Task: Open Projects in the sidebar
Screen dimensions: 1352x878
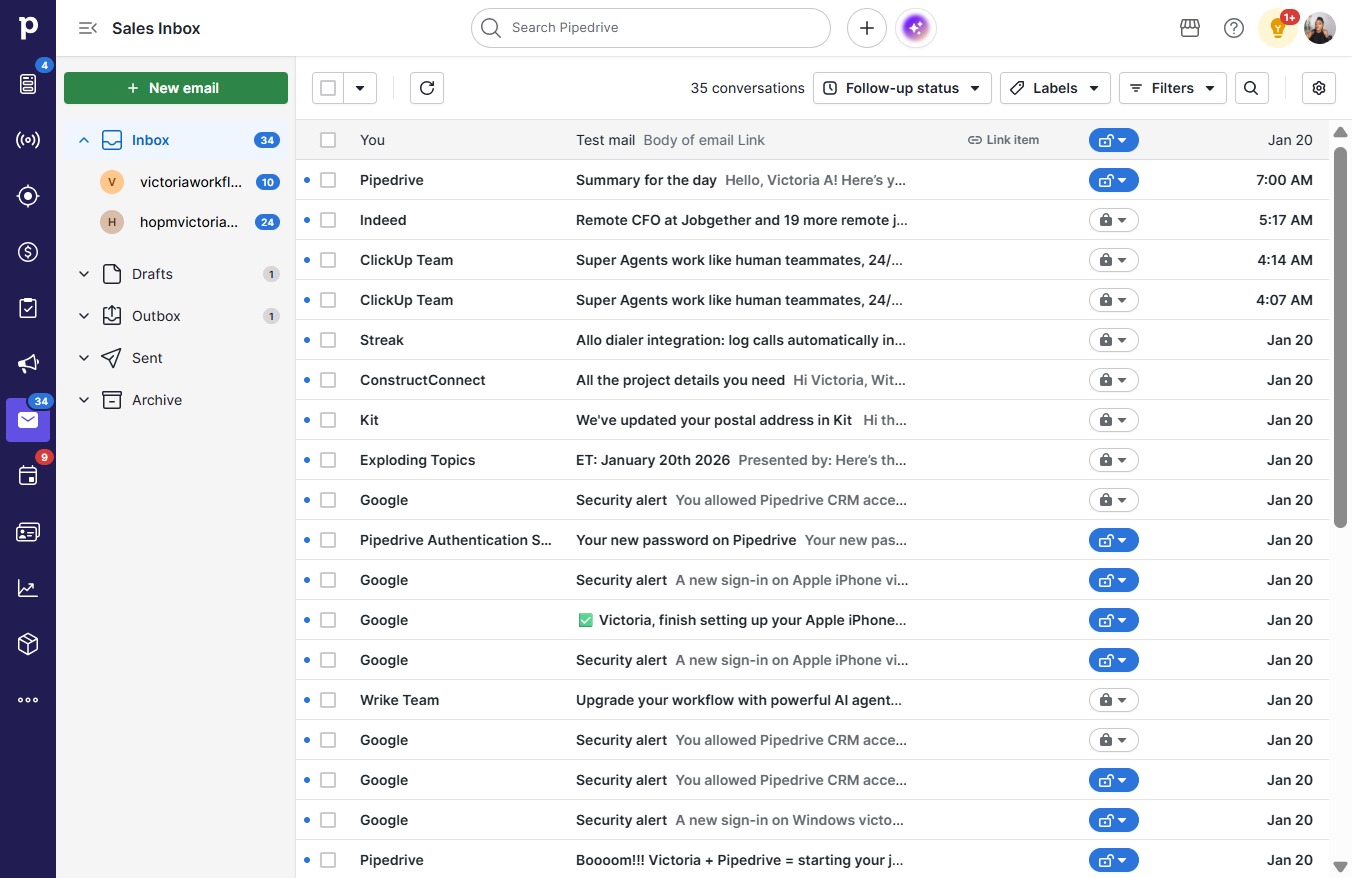Action: point(28,84)
